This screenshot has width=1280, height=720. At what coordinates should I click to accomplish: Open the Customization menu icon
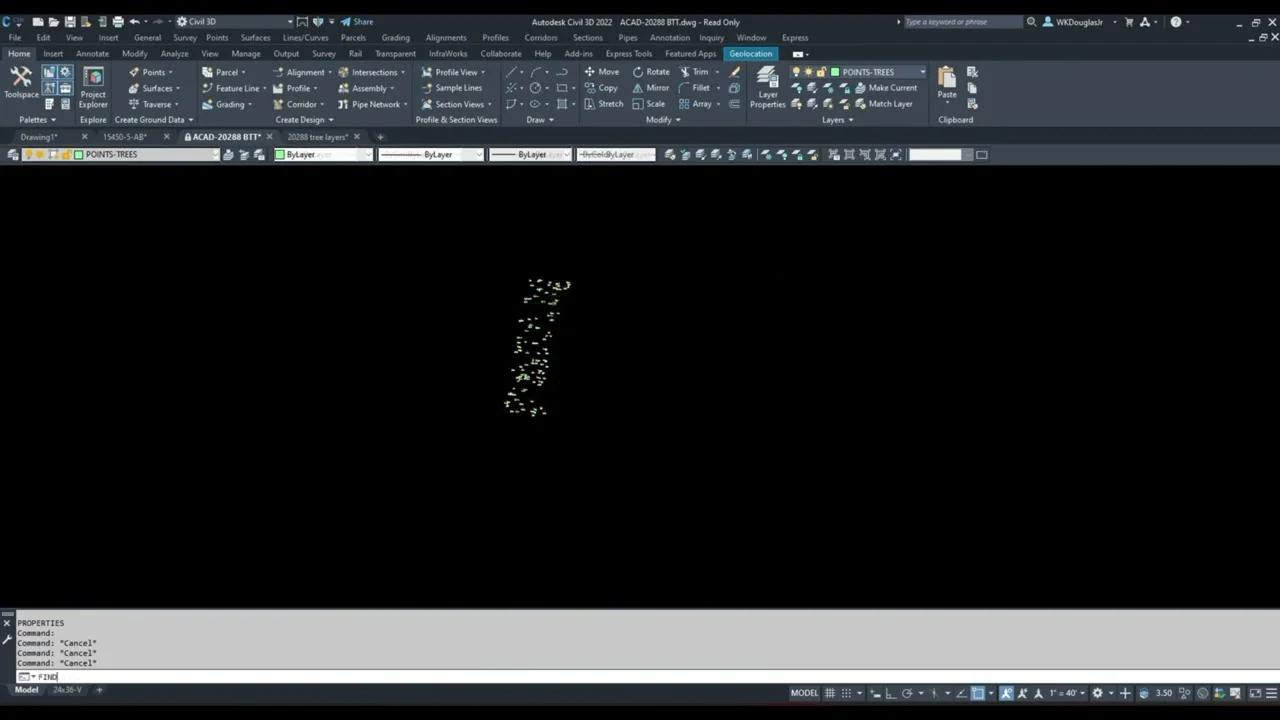[x=1273, y=693]
